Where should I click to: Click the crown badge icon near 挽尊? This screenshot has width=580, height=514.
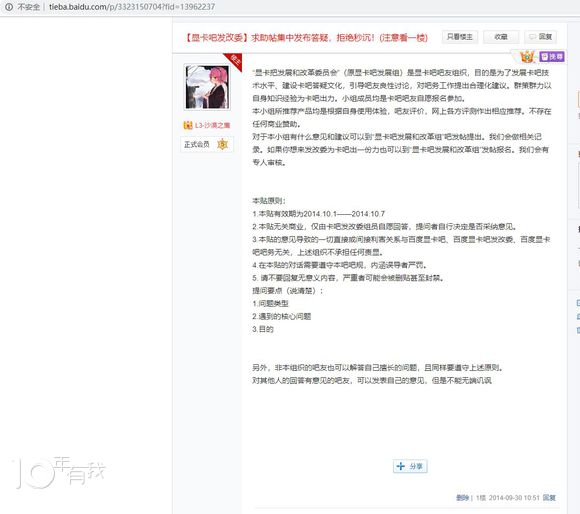click(x=527, y=56)
